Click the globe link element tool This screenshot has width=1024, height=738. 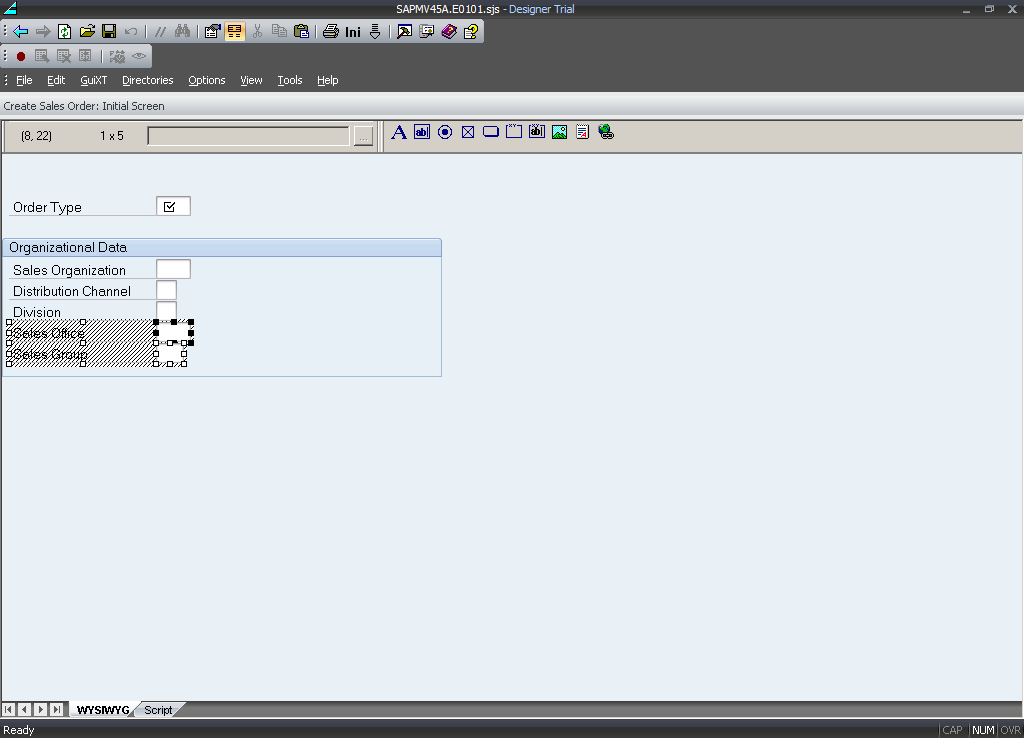(x=606, y=132)
